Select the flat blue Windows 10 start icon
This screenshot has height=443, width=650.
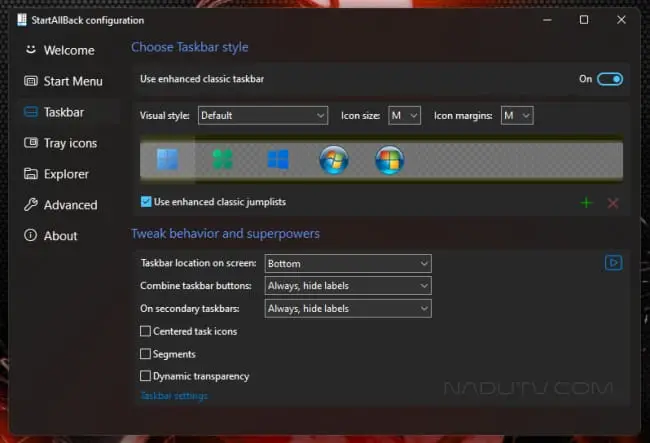point(278,160)
